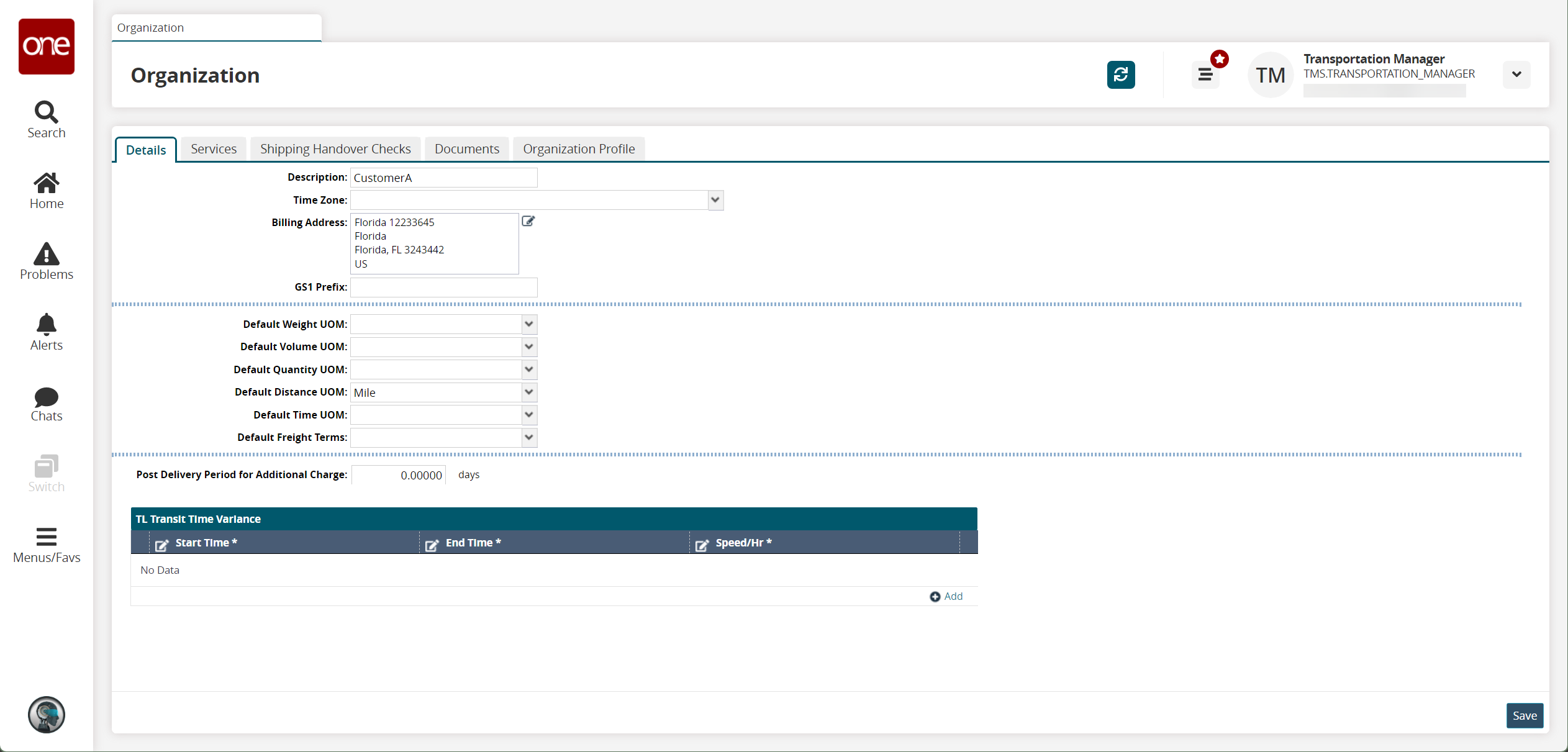The width and height of the screenshot is (1568, 752).
Task: Select the Details tab
Action: [146, 150]
